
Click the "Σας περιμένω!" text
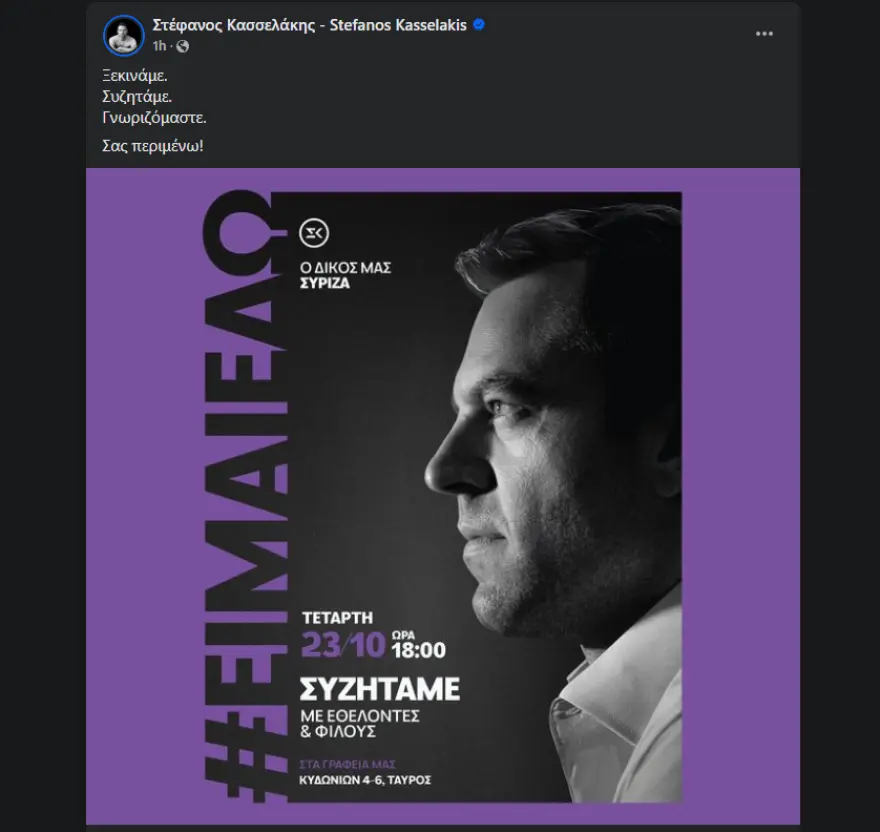click(152, 146)
